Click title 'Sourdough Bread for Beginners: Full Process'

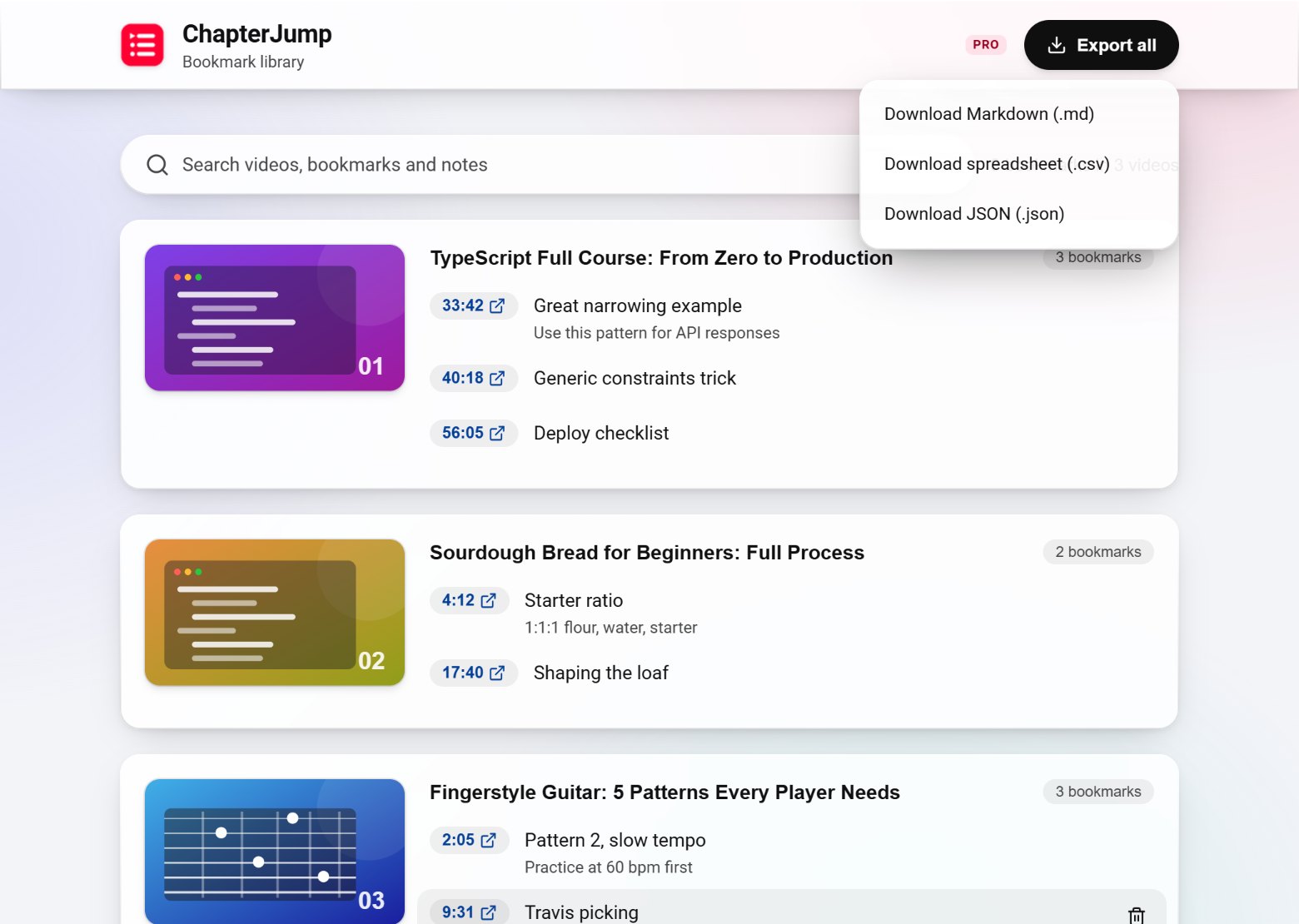pos(647,553)
